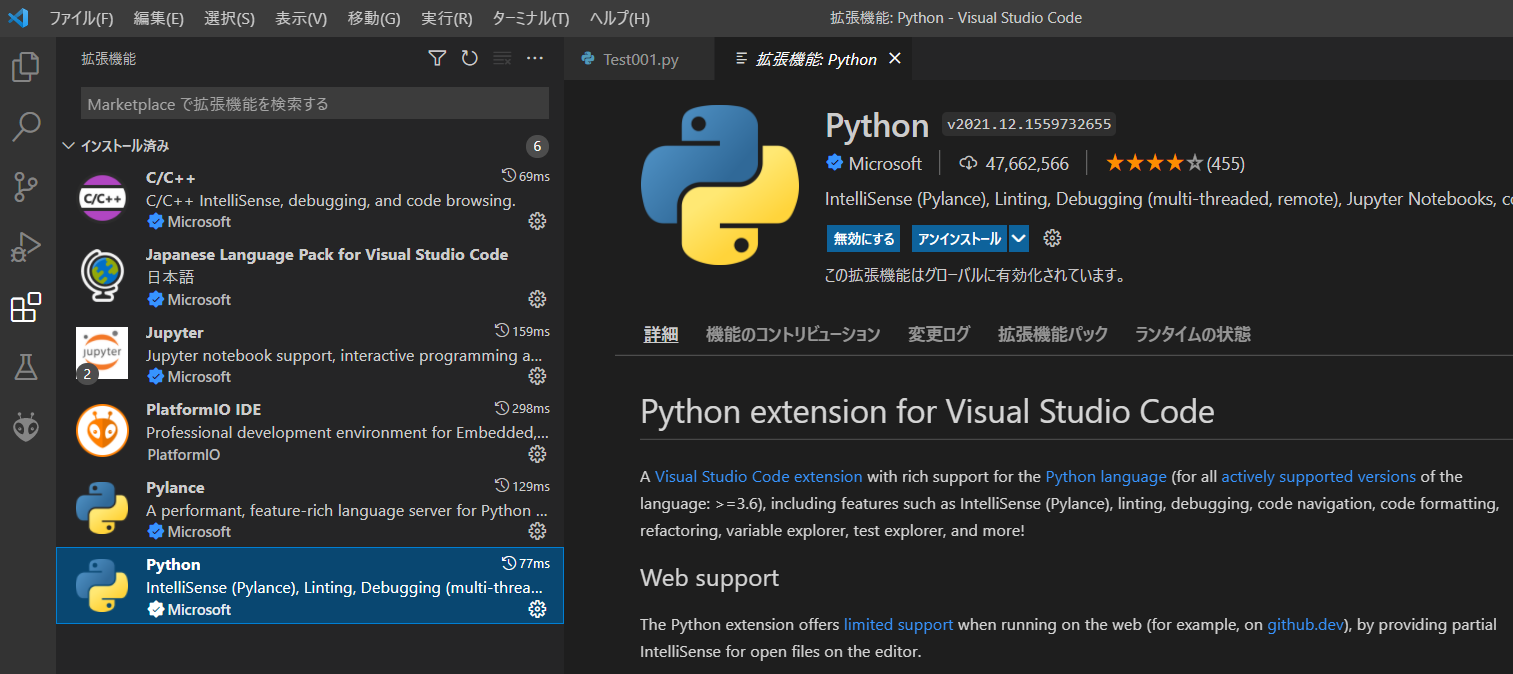
Task: Open the ターミナル(T) menu
Action: (530, 18)
